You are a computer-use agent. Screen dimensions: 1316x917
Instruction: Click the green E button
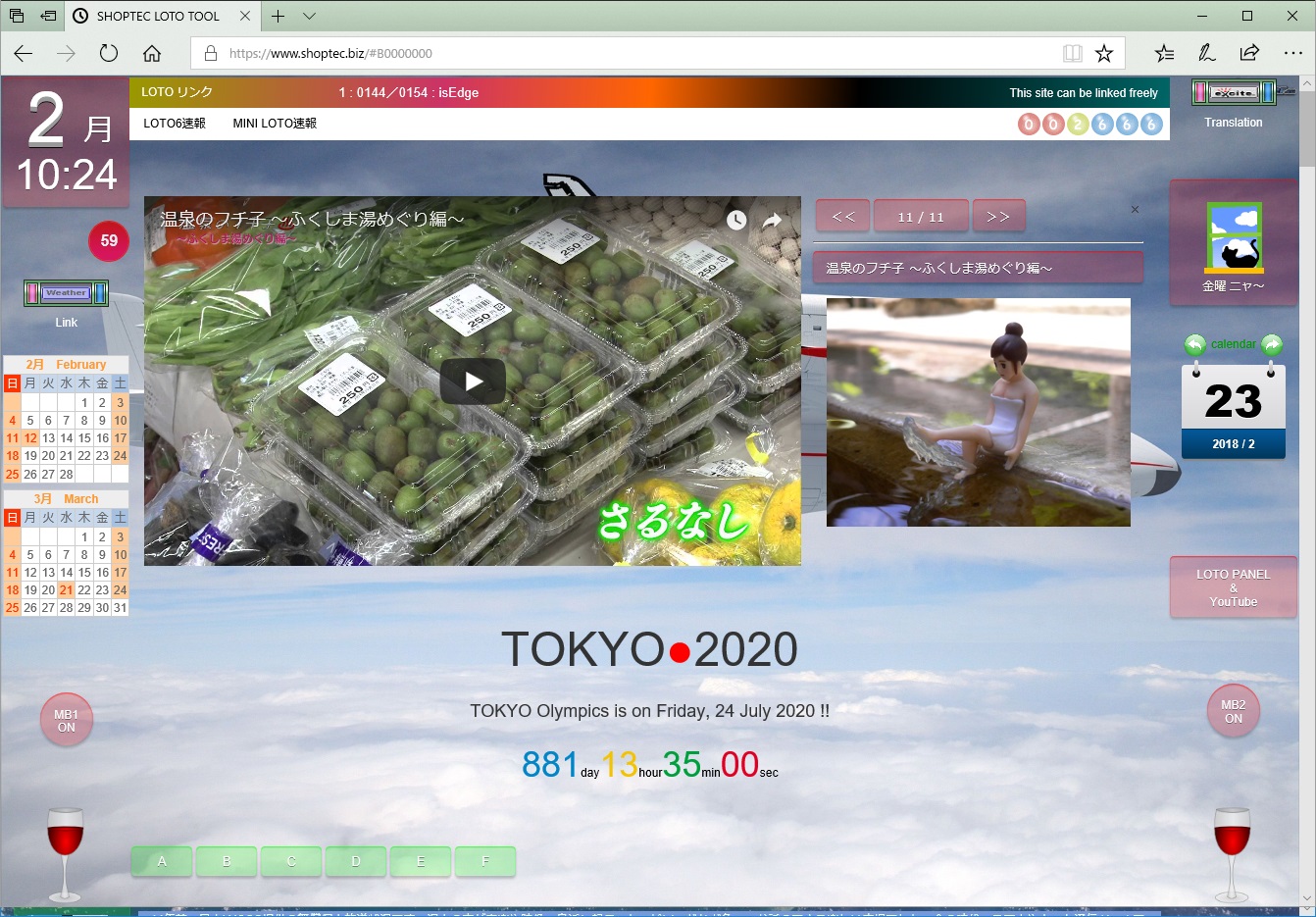coord(421,861)
